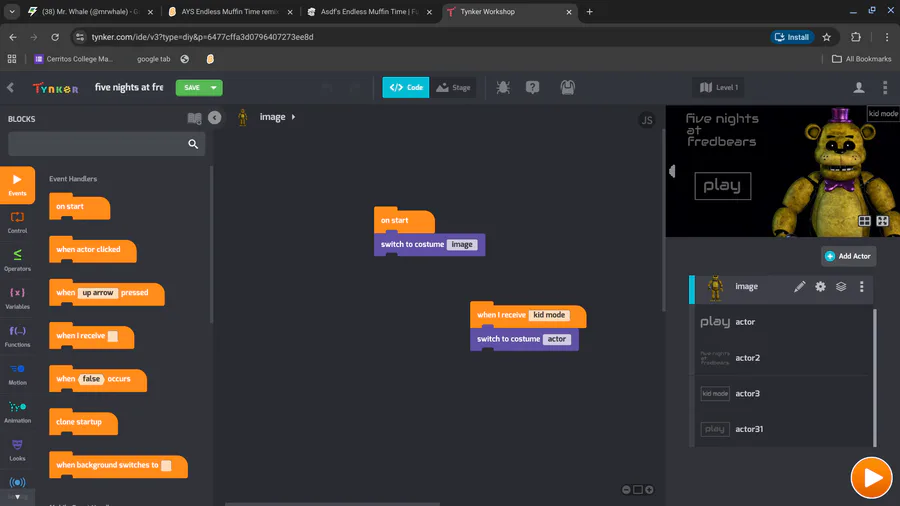Reset workspace zoom to fit
Image resolution: width=900 pixels, height=506 pixels.
coord(638,489)
